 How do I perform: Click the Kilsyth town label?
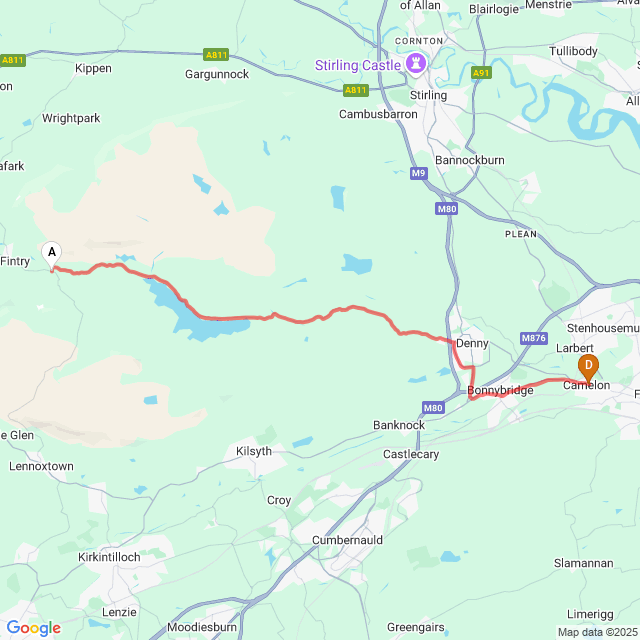254,451
